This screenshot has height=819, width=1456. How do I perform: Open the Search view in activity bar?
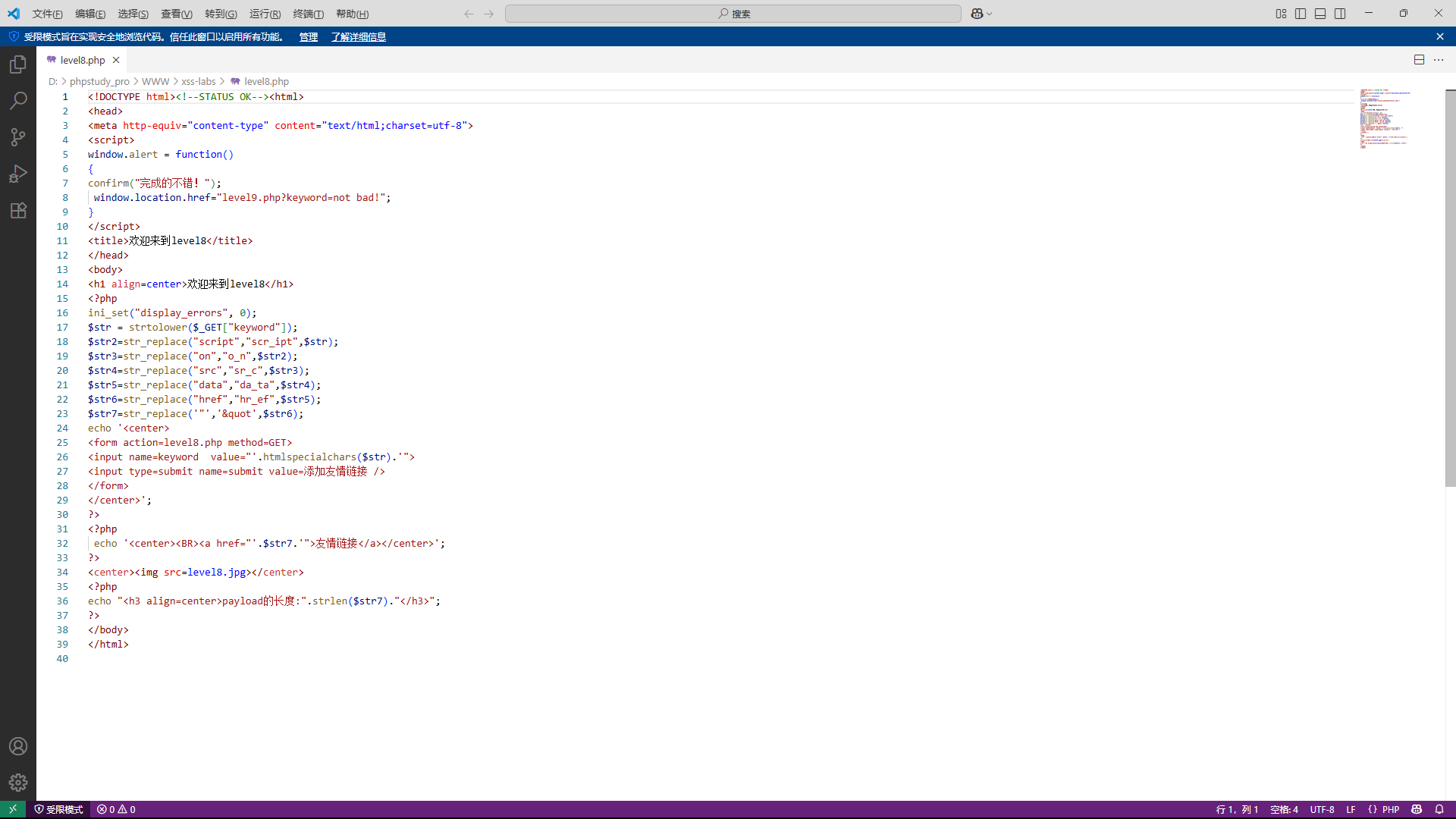point(18,100)
